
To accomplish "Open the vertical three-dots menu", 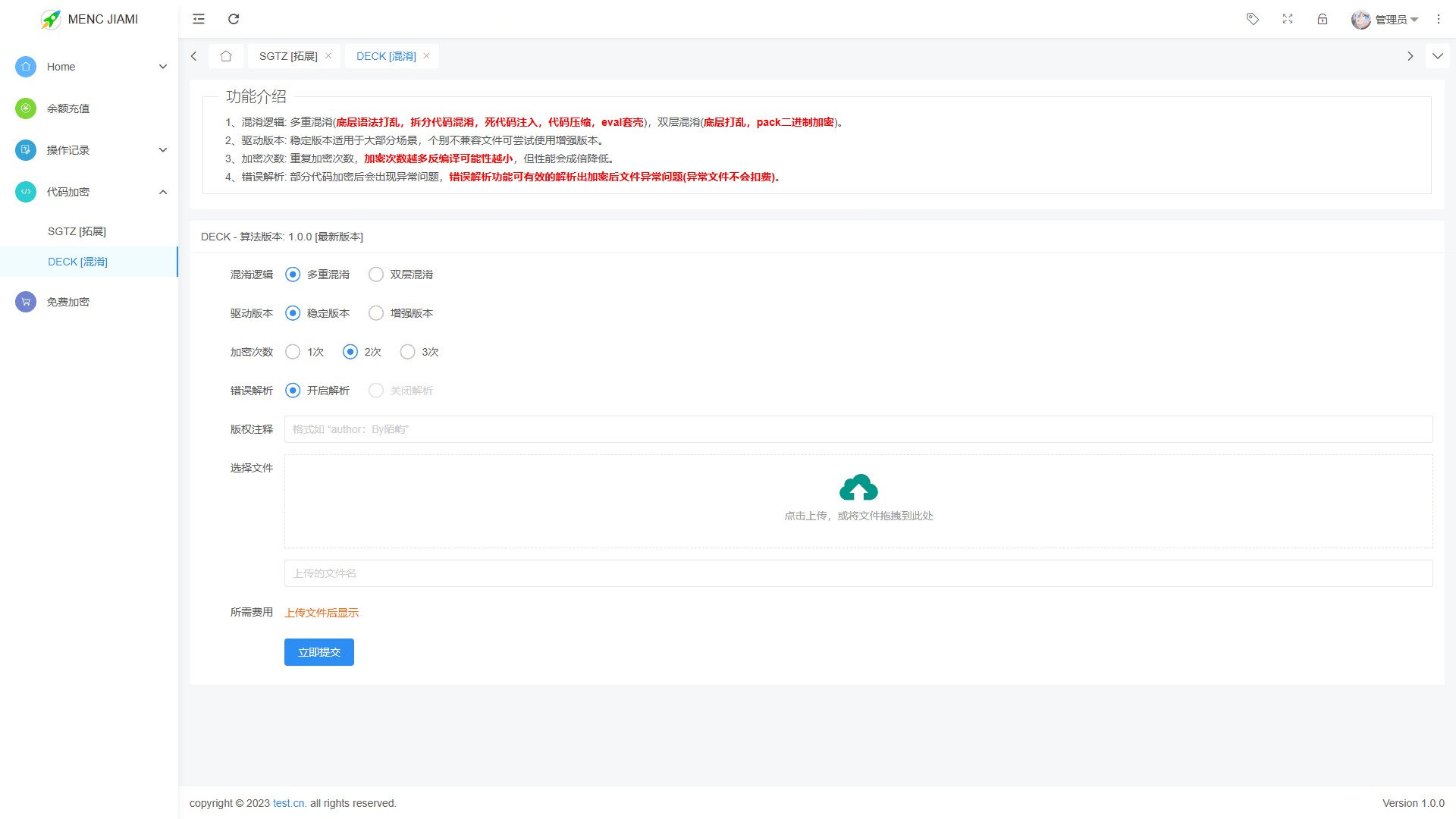I will coord(1439,19).
